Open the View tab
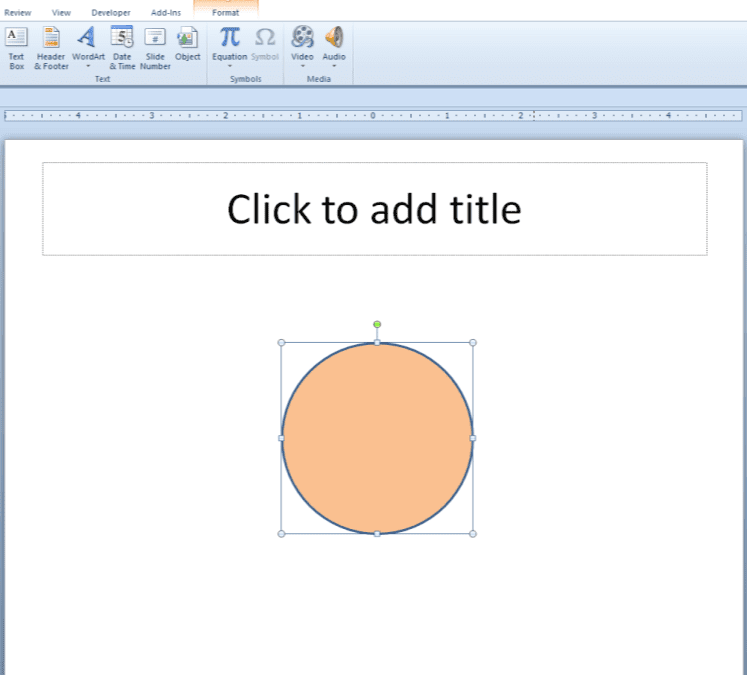This screenshot has height=675, width=747. [61, 12]
